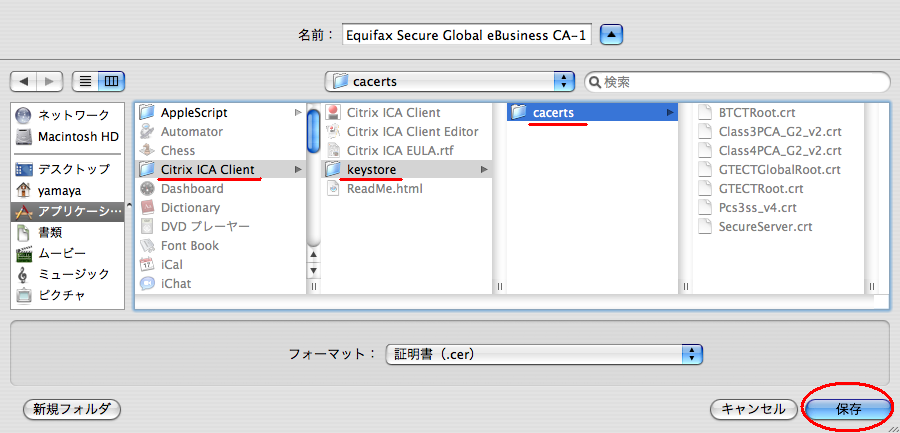Navigate forward with the right arrow
The width and height of the screenshot is (900, 433).
coord(50,82)
